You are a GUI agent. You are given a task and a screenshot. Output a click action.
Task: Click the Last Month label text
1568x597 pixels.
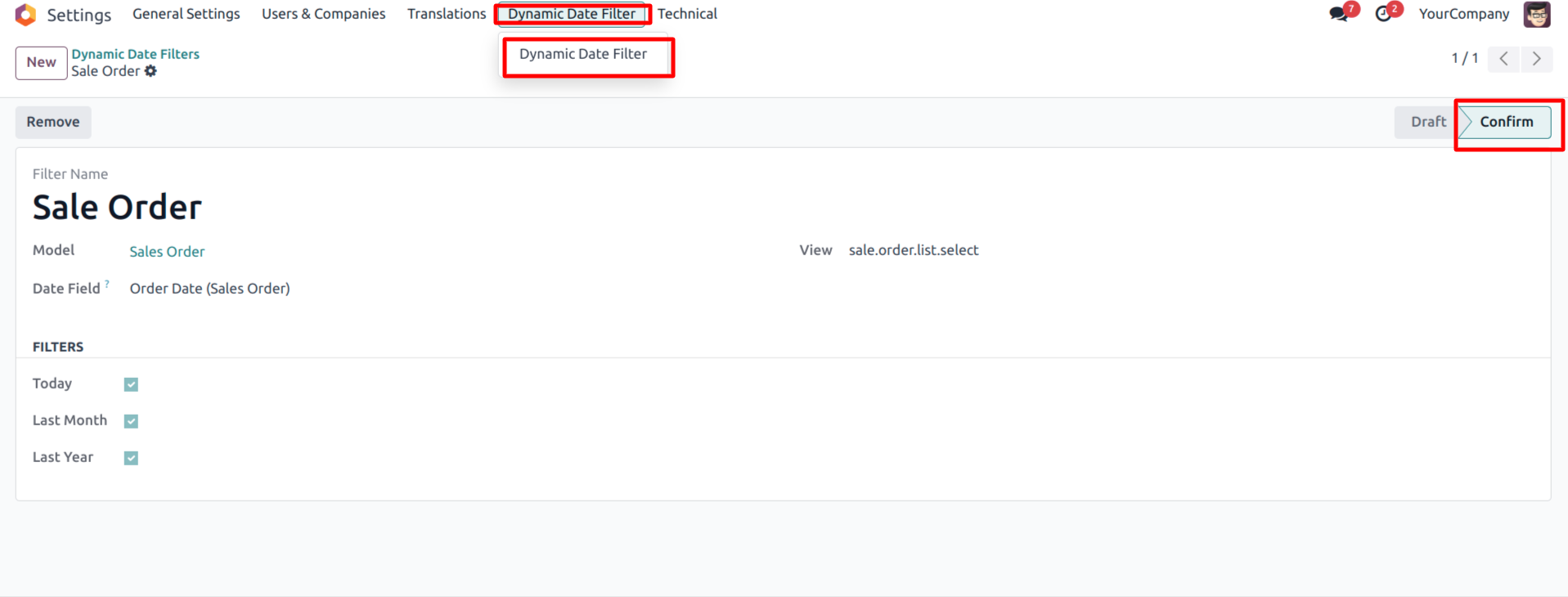tap(70, 420)
